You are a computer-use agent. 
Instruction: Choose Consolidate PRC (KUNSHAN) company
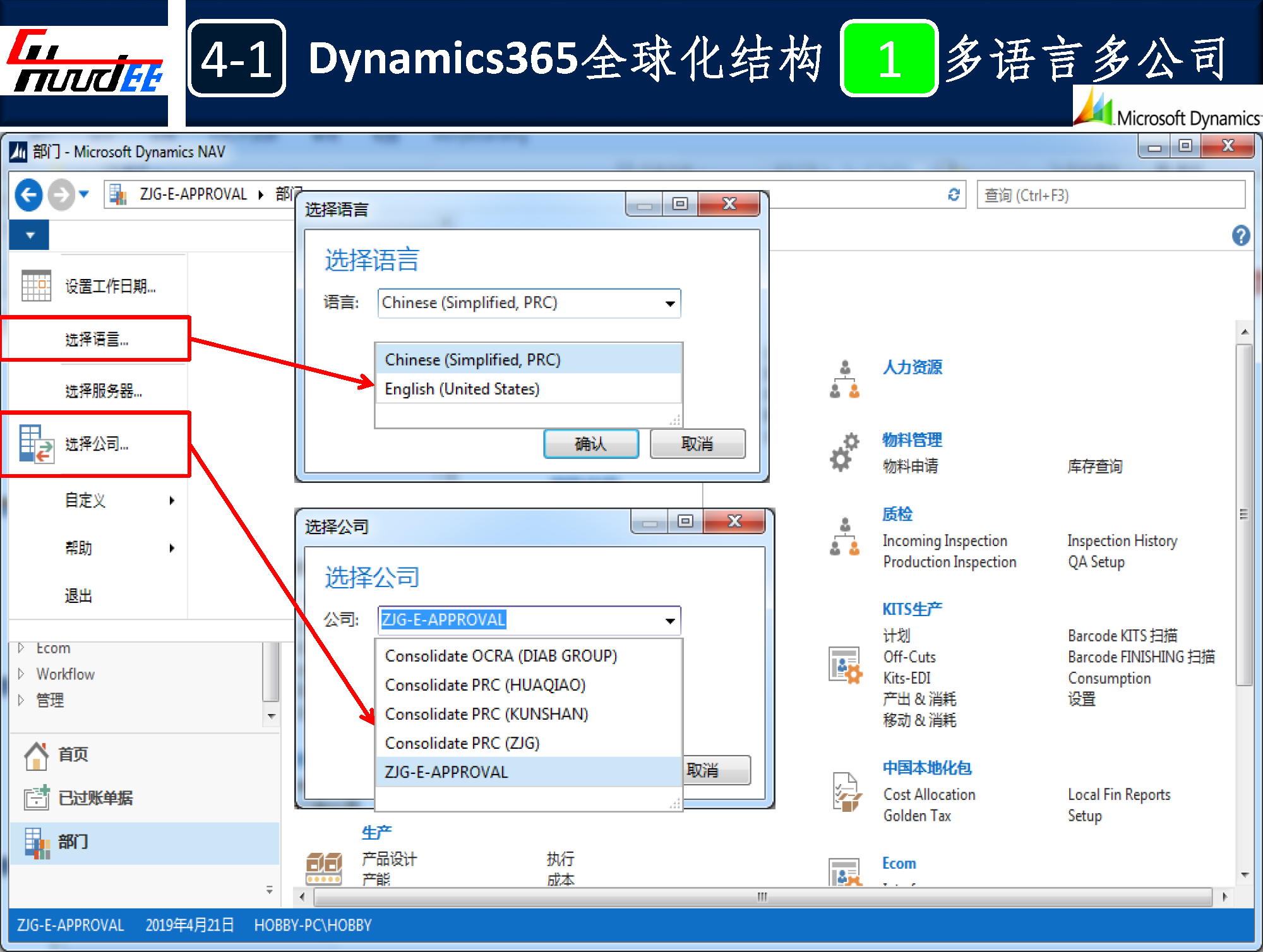coord(486,714)
